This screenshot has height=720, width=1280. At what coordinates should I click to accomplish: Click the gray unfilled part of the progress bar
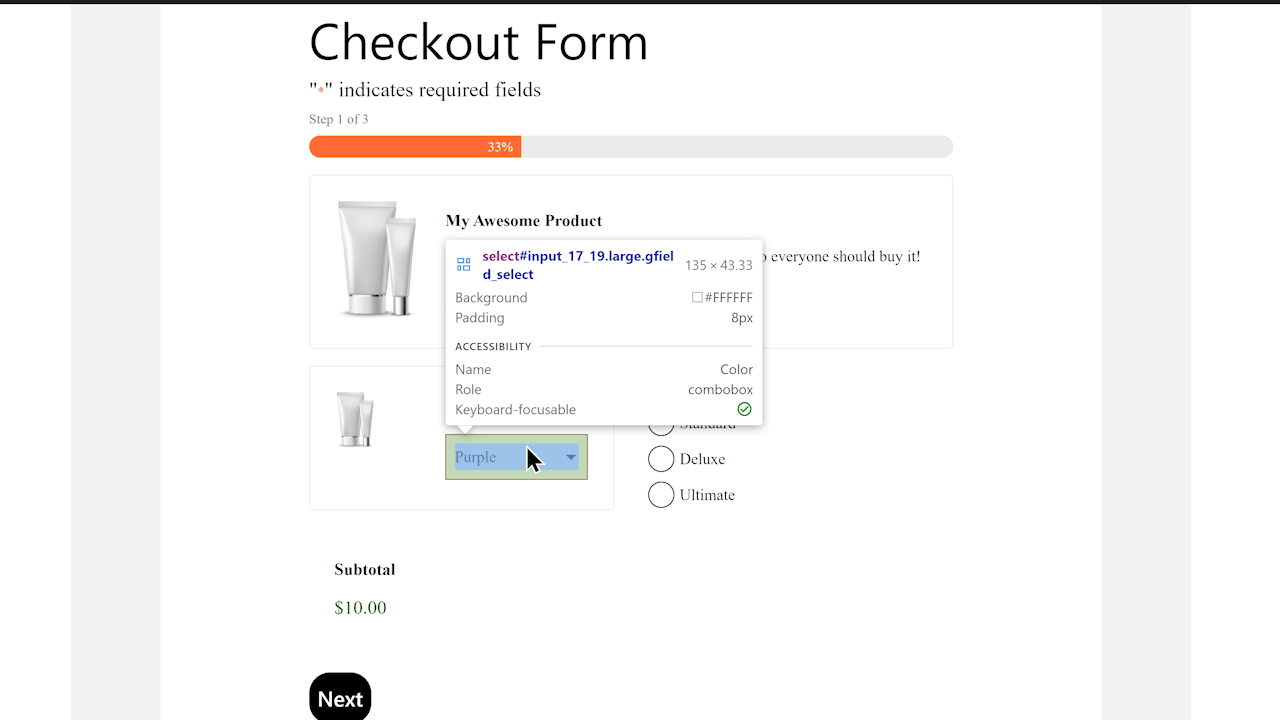(x=737, y=147)
